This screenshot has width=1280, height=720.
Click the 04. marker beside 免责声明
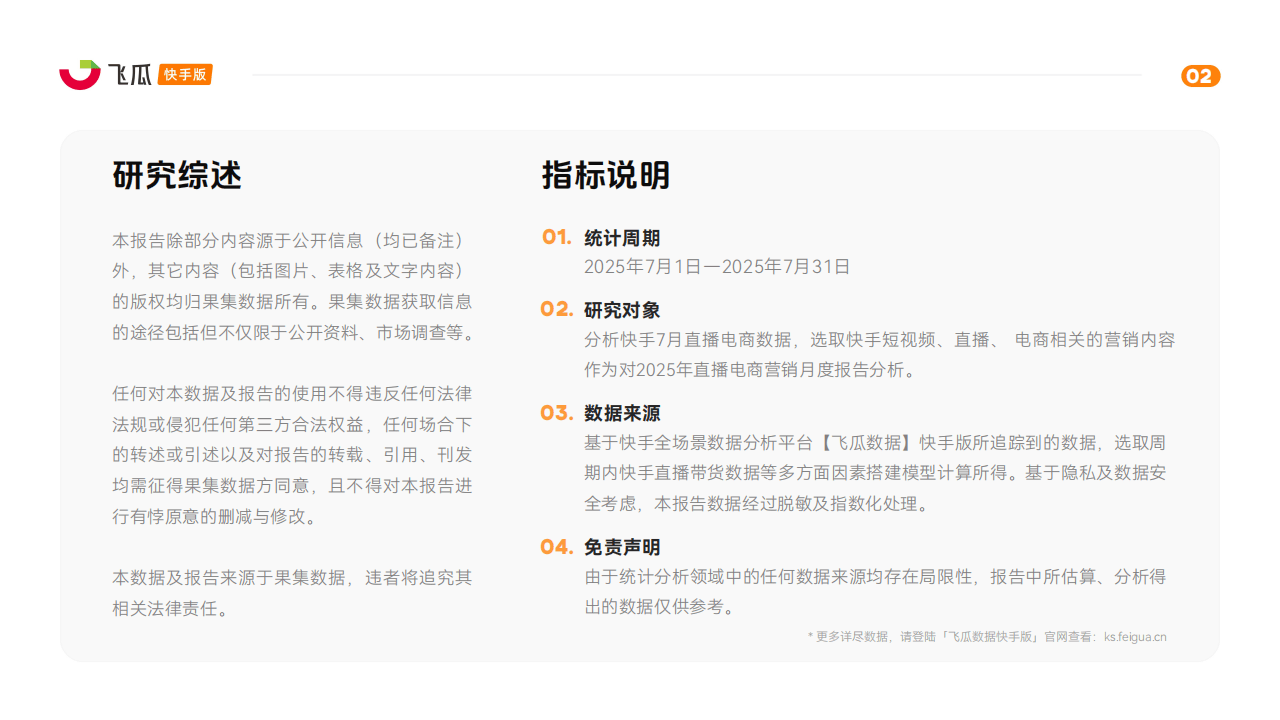[556, 547]
